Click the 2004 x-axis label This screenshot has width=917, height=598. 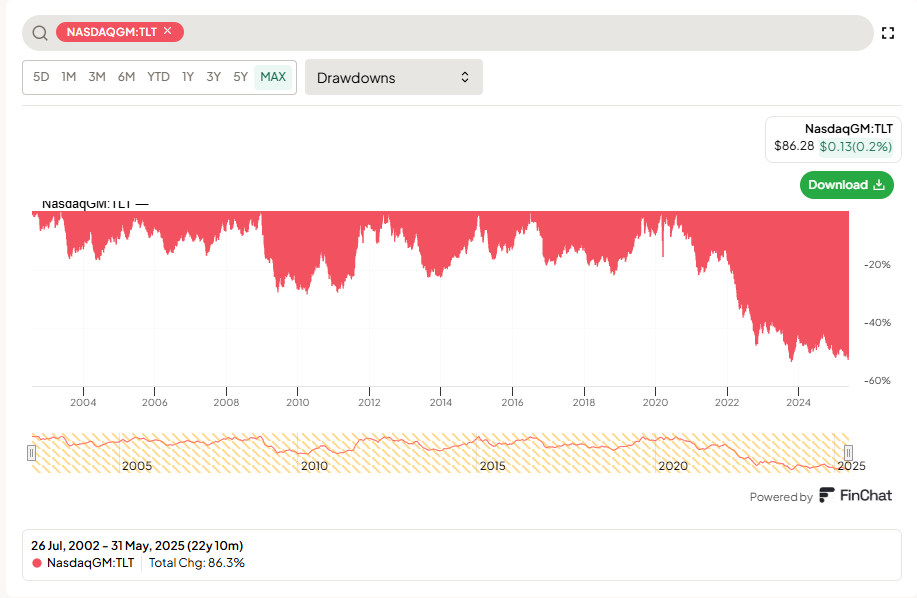click(x=83, y=402)
